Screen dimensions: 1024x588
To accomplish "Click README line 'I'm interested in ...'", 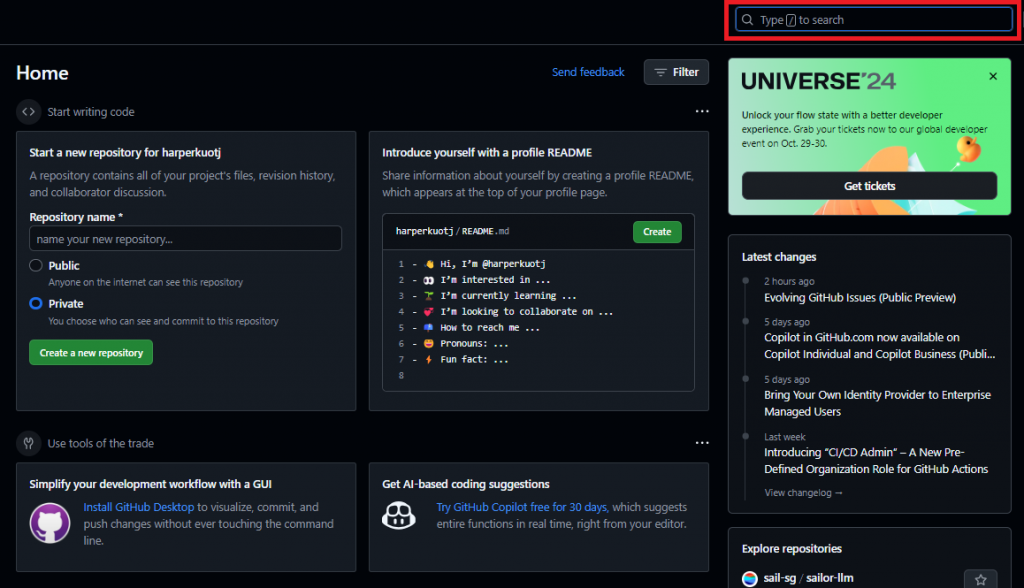I will [495, 280].
